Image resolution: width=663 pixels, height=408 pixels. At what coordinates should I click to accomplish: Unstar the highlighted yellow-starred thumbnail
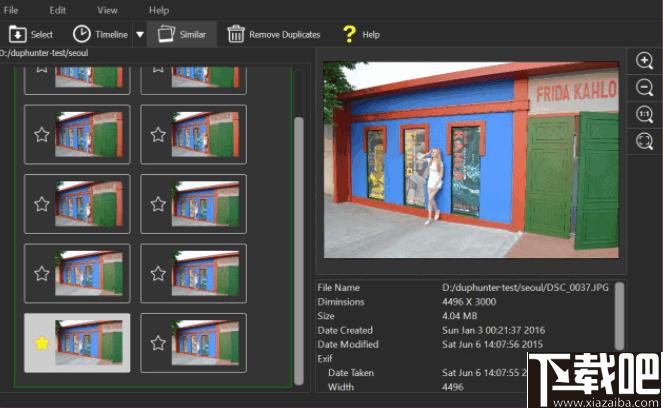pyautogui.click(x=42, y=343)
